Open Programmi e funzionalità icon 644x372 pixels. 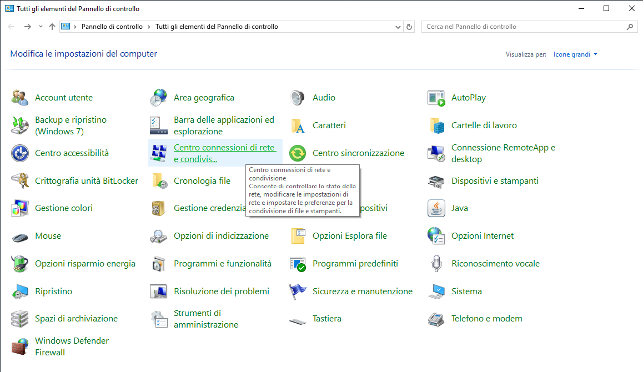(159, 264)
